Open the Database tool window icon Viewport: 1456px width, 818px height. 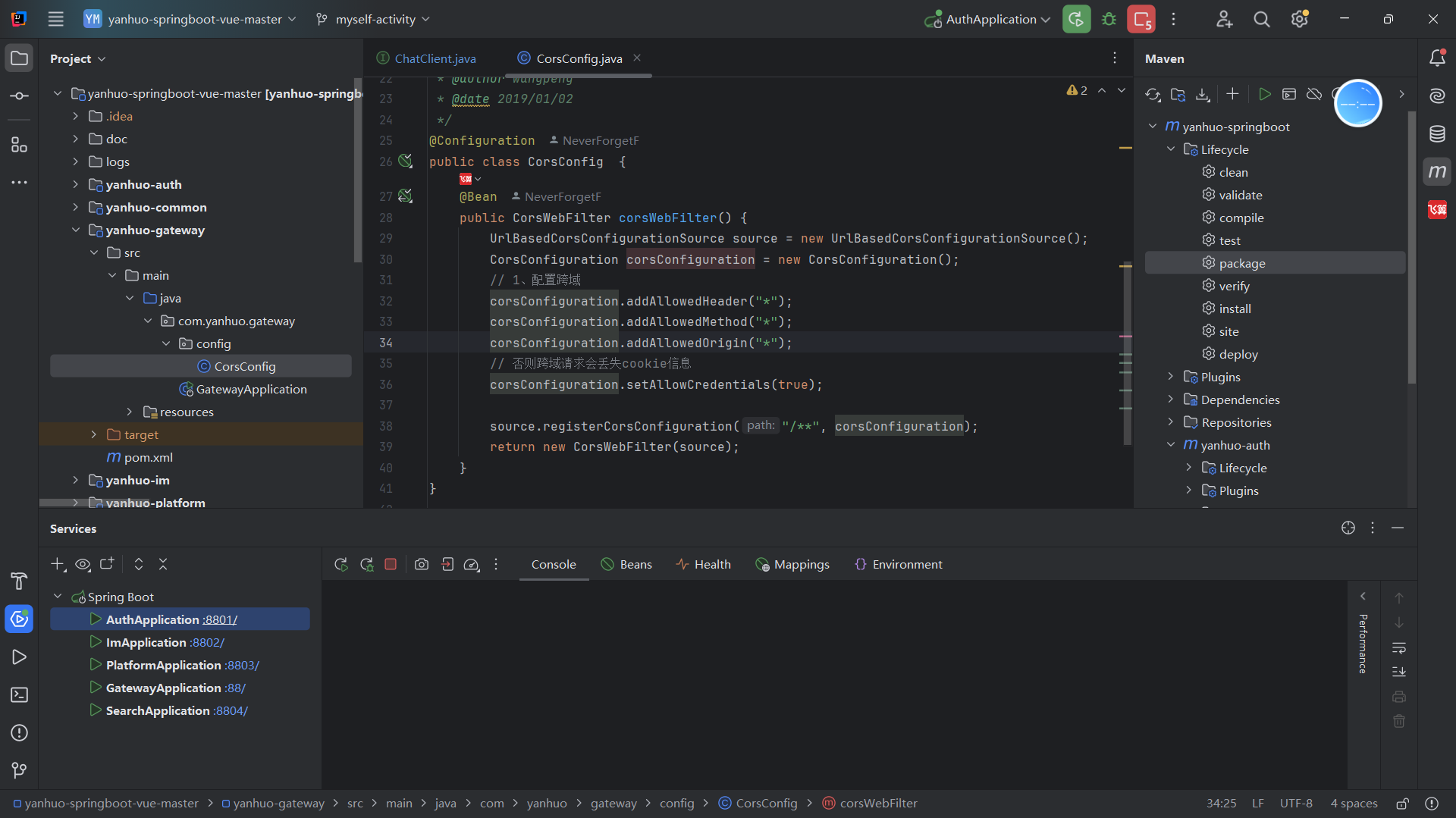point(1437,134)
